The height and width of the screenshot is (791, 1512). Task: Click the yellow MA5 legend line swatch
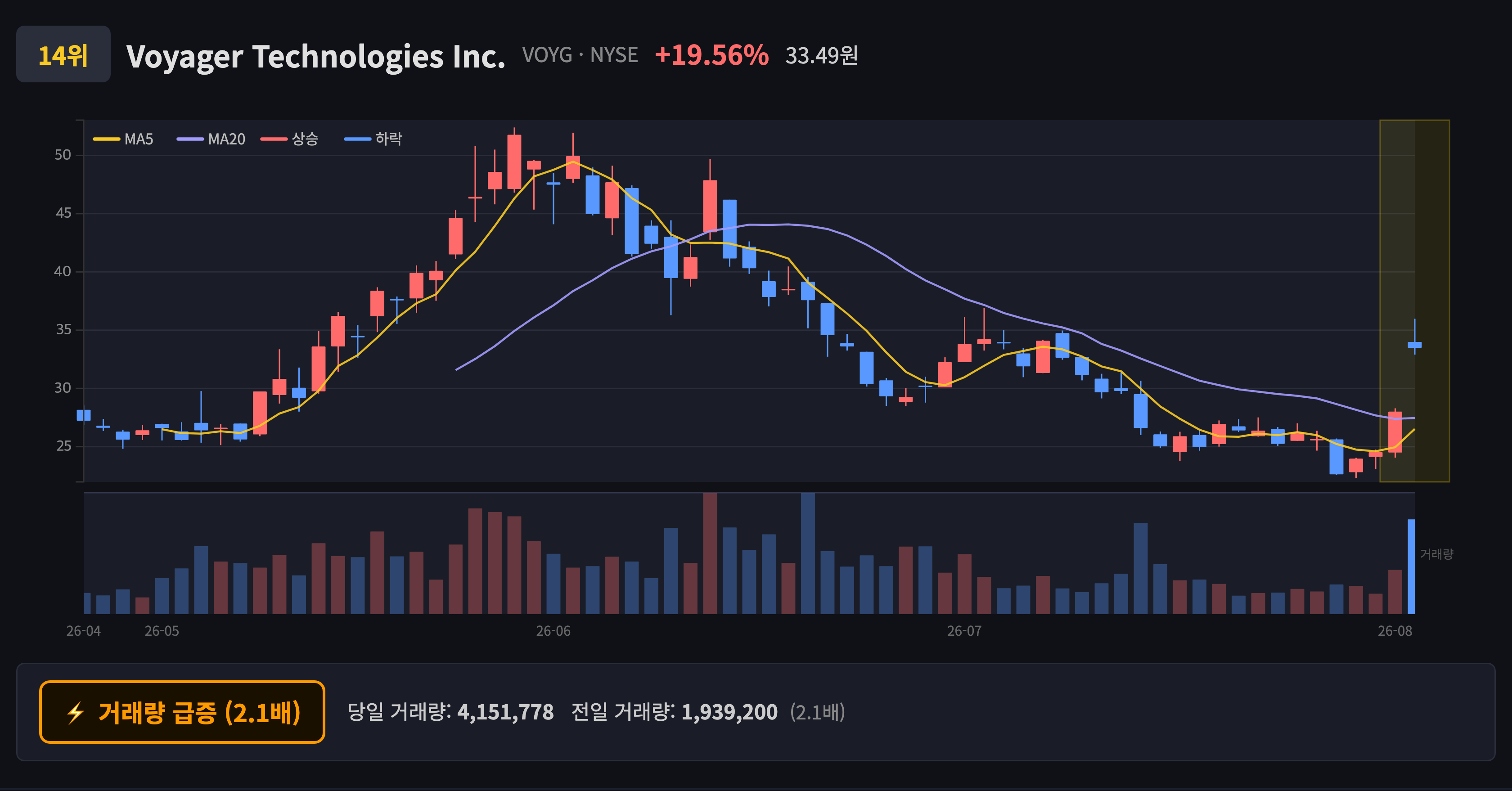pos(106,139)
